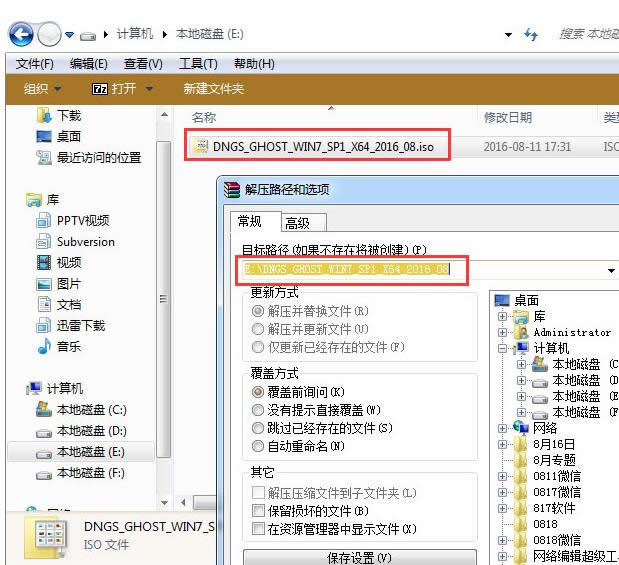619x565 pixels.
Task: Expand the 网络 tree node
Action: 503,428
